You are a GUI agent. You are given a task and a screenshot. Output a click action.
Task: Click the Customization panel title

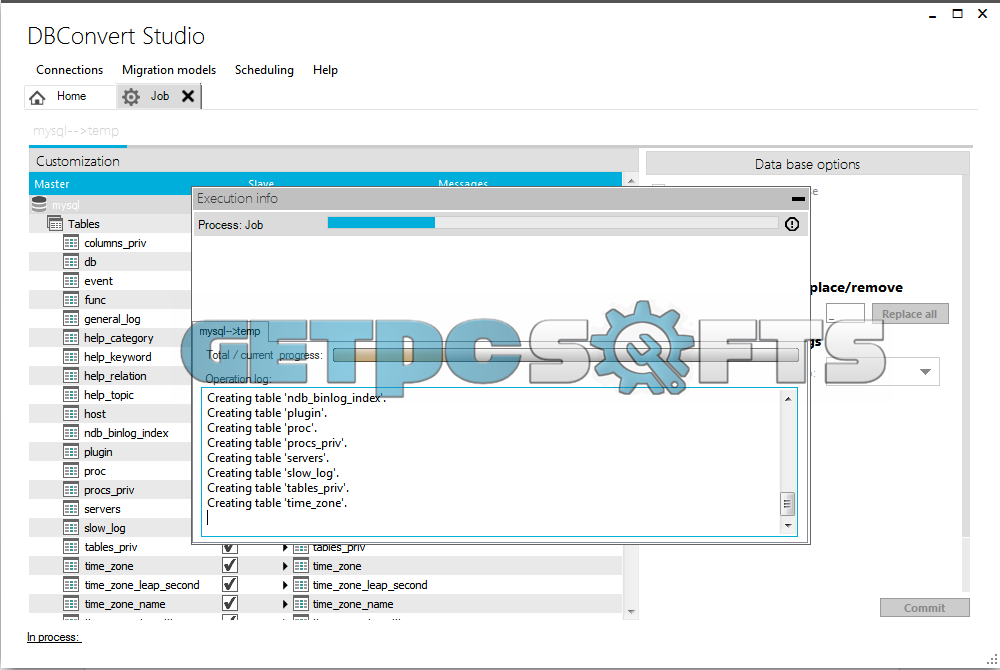click(x=78, y=161)
